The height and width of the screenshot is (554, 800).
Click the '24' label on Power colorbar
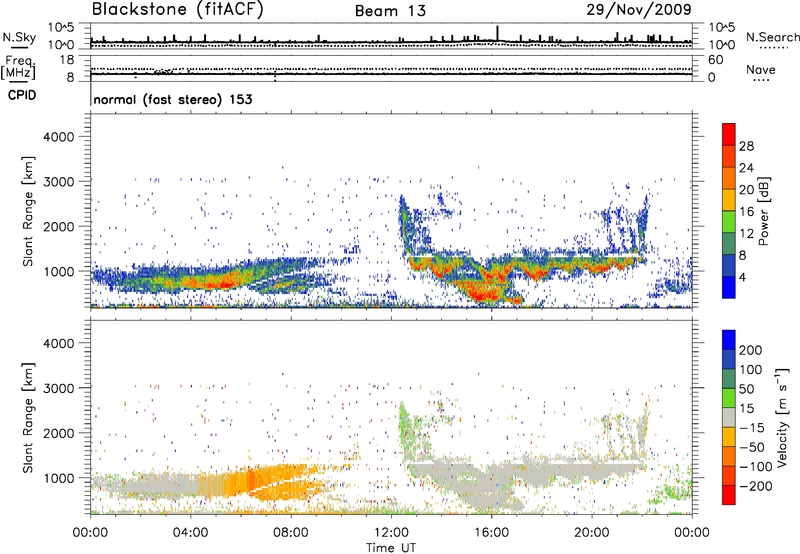[746, 168]
